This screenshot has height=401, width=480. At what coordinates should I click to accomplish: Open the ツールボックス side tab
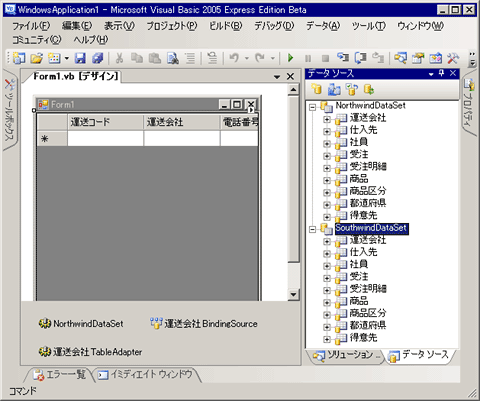coord(9,110)
